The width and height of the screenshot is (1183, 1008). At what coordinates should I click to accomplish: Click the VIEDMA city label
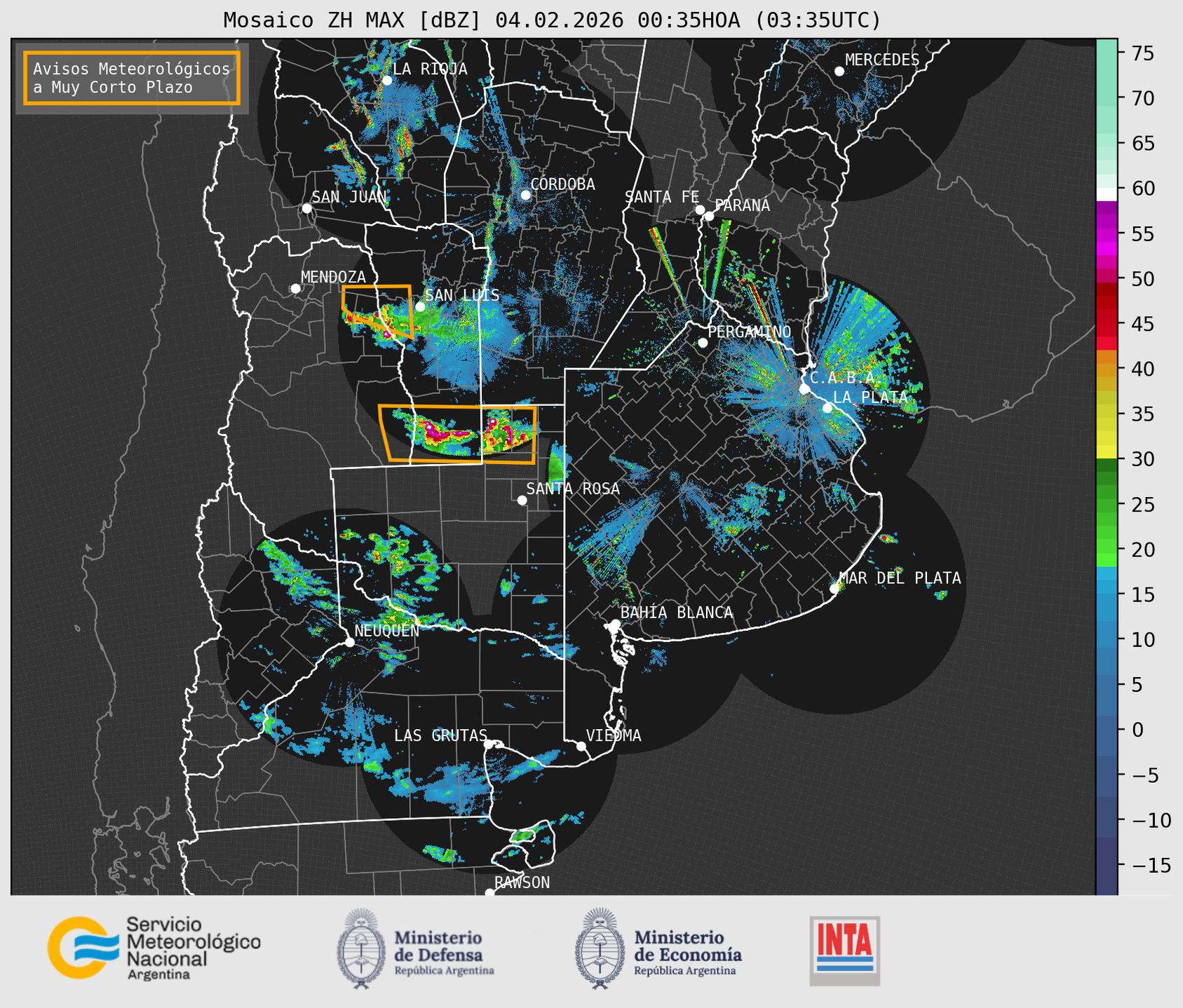[614, 735]
